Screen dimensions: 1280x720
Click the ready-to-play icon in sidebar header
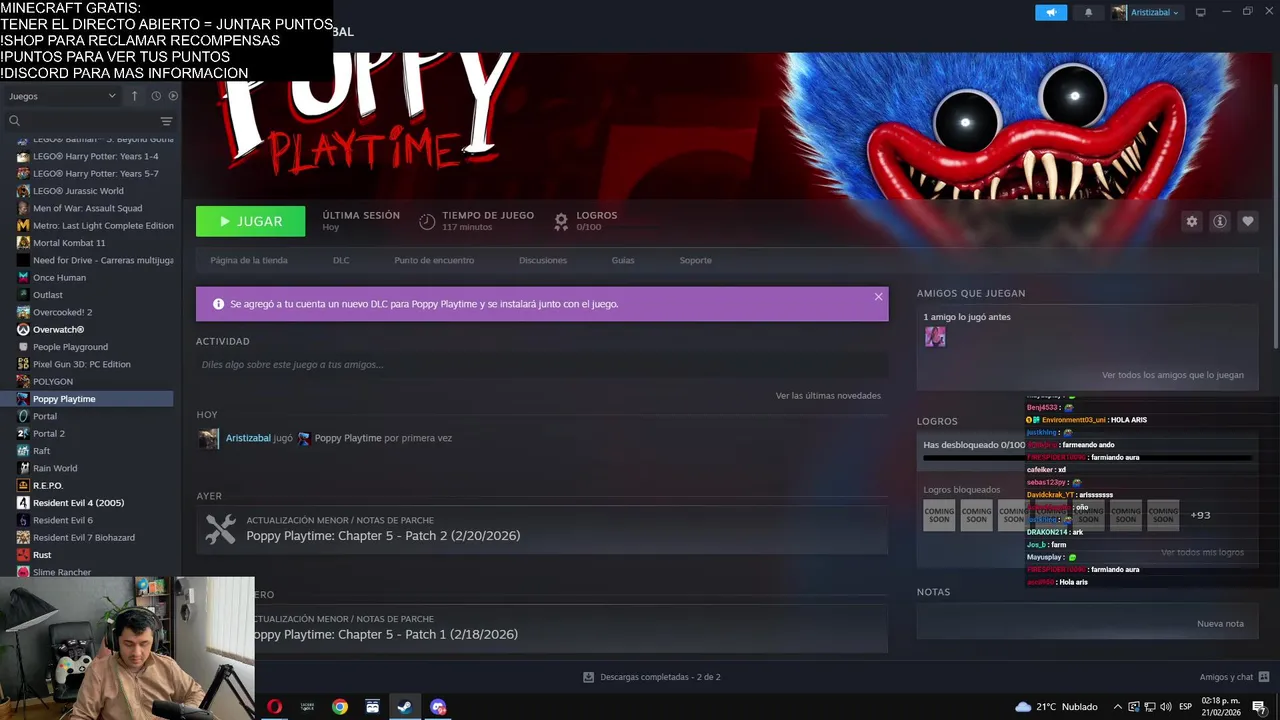point(173,96)
